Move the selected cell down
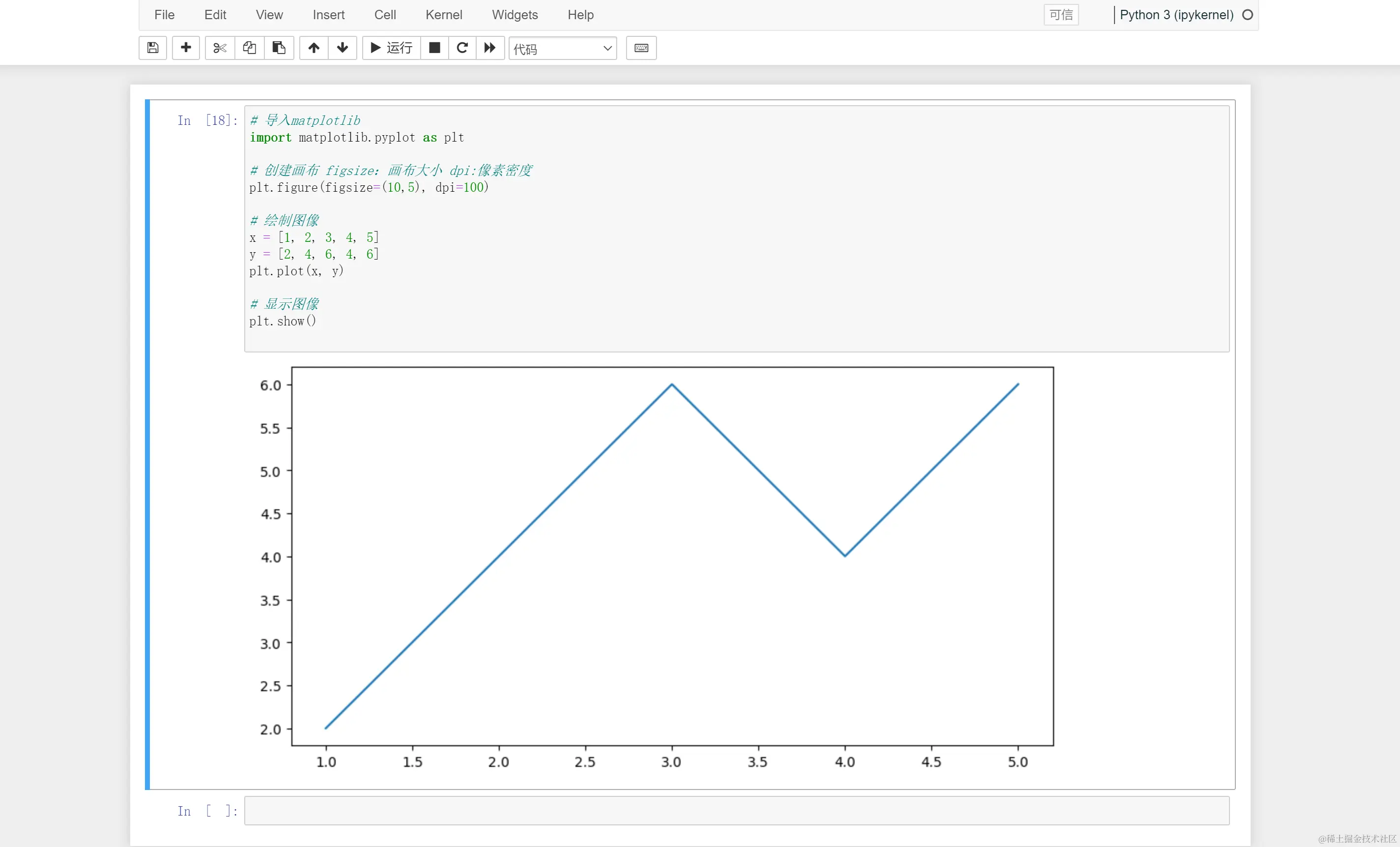This screenshot has width=1400, height=847. coord(342,48)
